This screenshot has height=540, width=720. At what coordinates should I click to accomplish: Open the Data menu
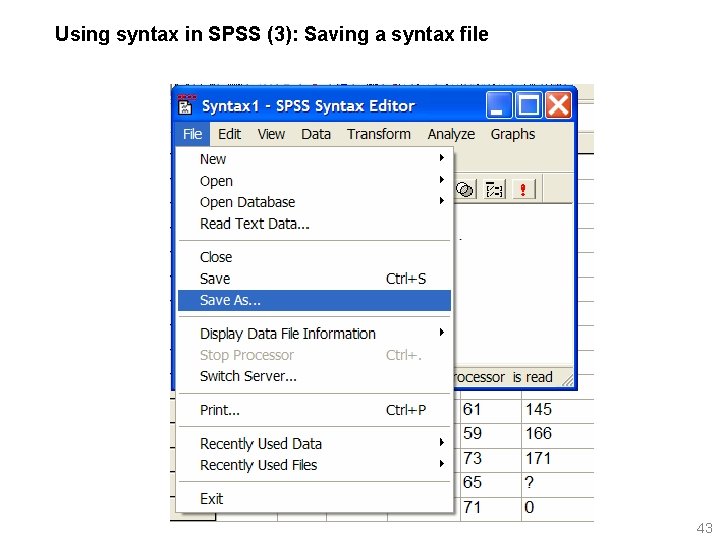coord(316,134)
